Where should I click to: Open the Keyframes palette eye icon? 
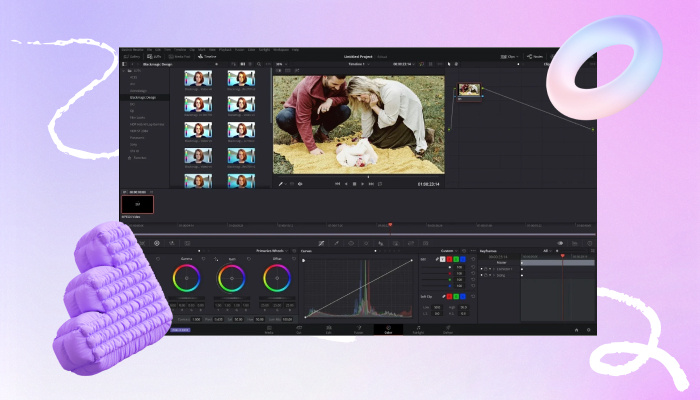click(x=560, y=243)
